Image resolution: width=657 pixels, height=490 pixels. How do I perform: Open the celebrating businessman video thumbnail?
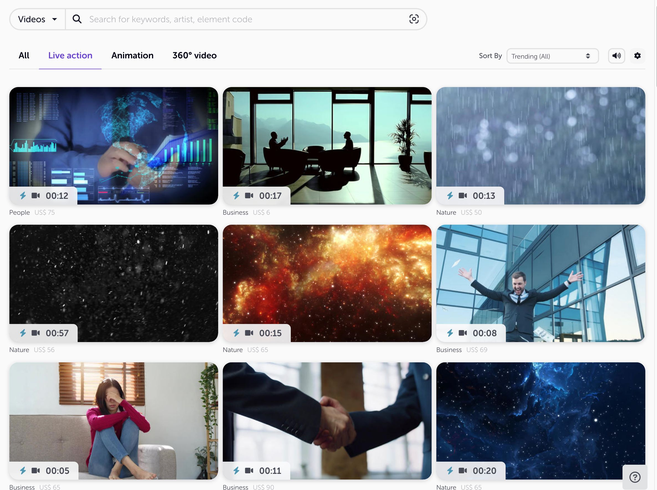click(x=541, y=283)
